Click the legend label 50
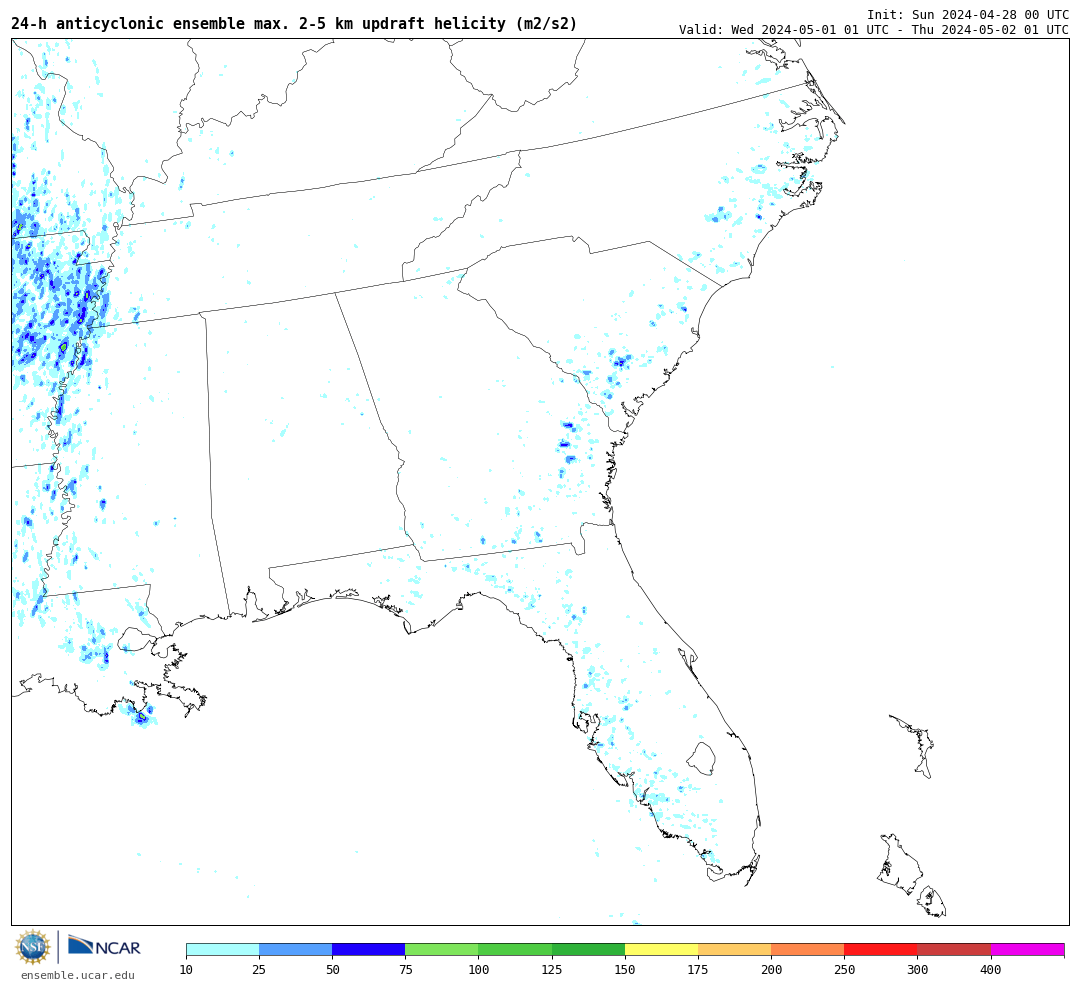 332,970
